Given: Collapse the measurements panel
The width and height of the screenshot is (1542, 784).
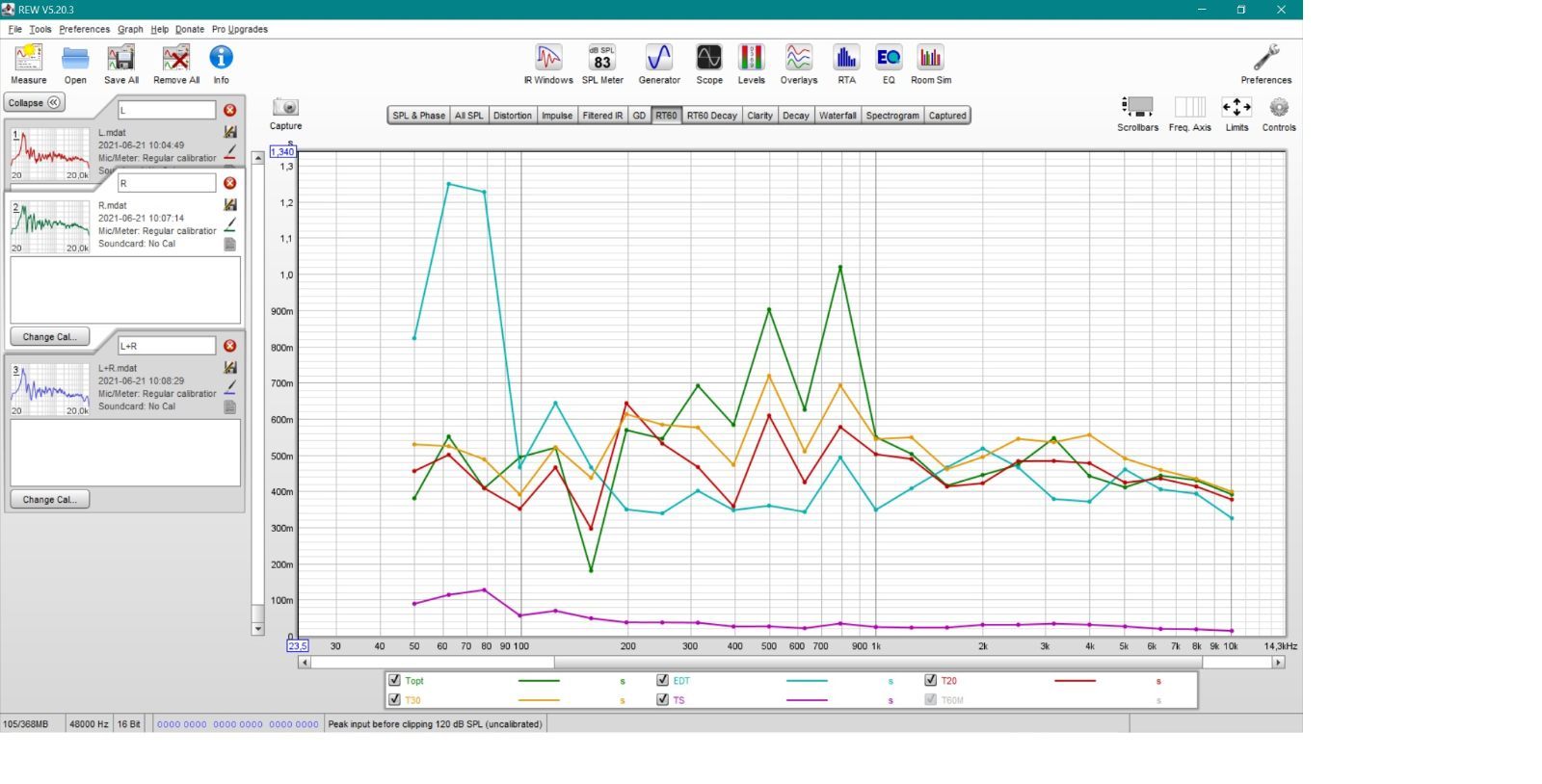Looking at the screenshot, I should pos(35,103).
